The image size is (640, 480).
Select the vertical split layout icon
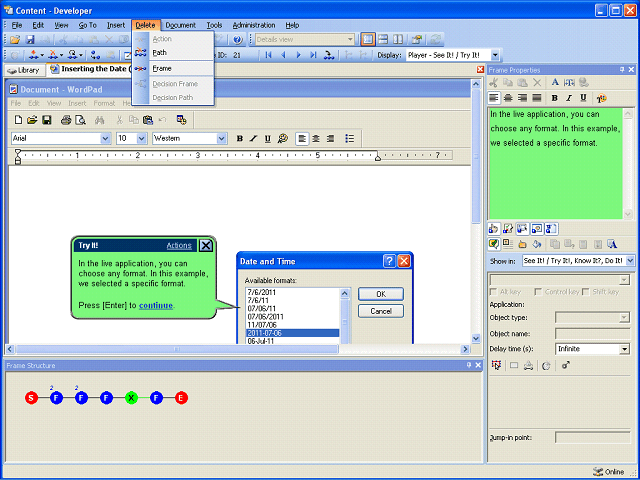[x=398, y=40]
